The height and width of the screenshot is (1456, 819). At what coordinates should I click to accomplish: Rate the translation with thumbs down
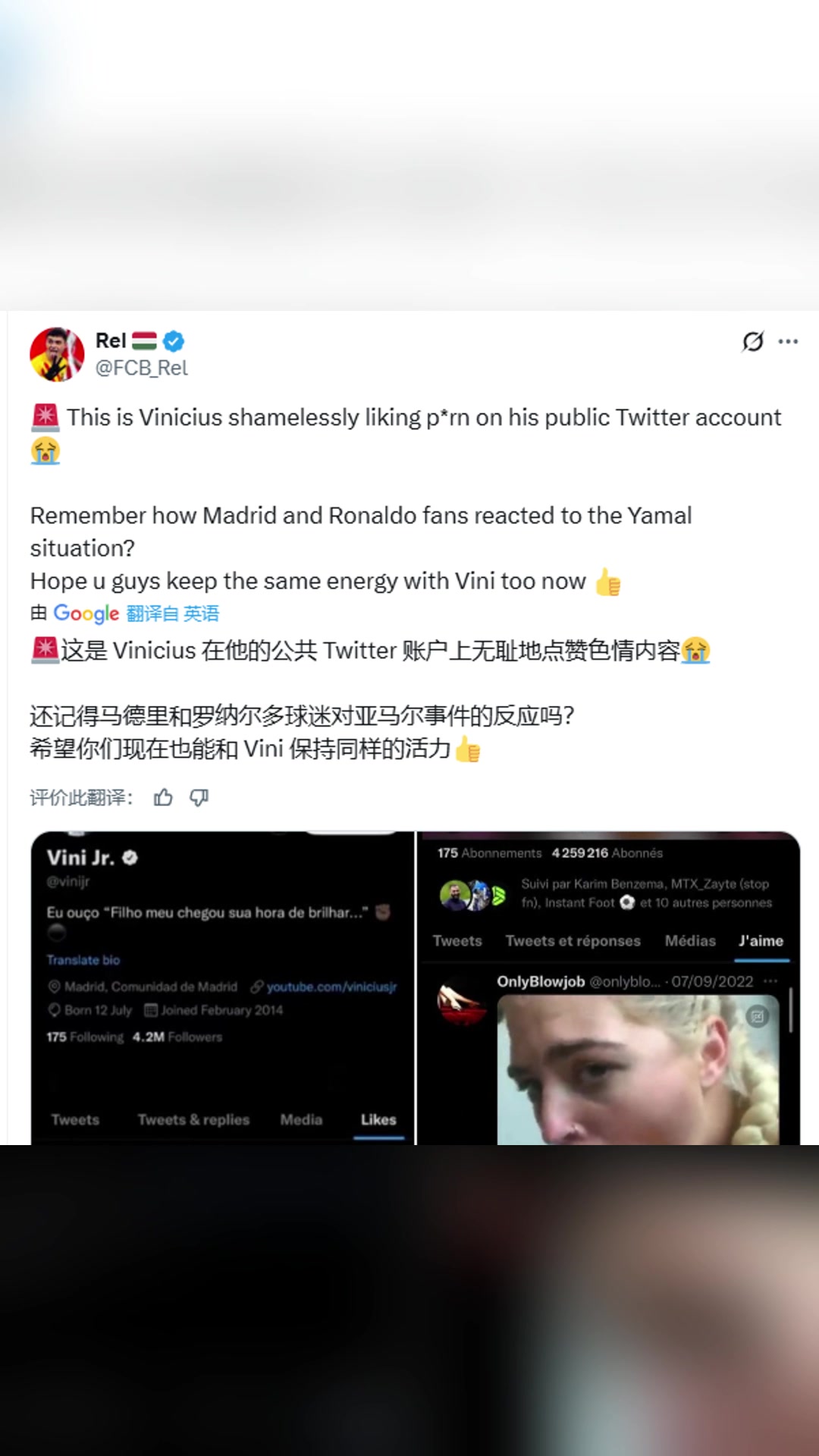[199, 798]
